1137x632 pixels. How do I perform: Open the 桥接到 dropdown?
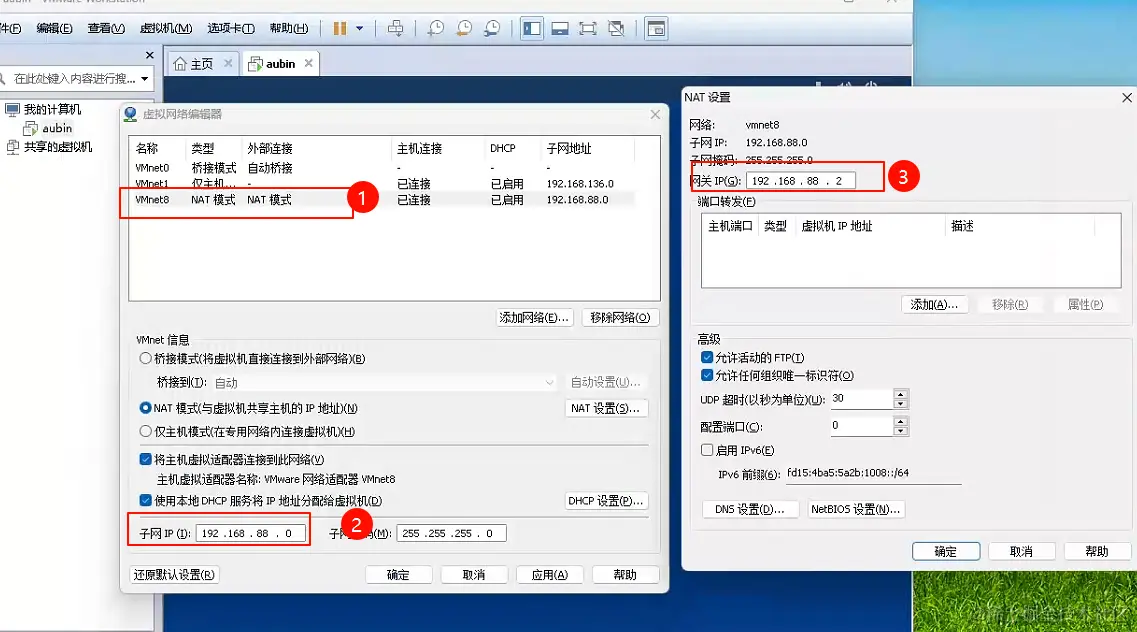384,382
